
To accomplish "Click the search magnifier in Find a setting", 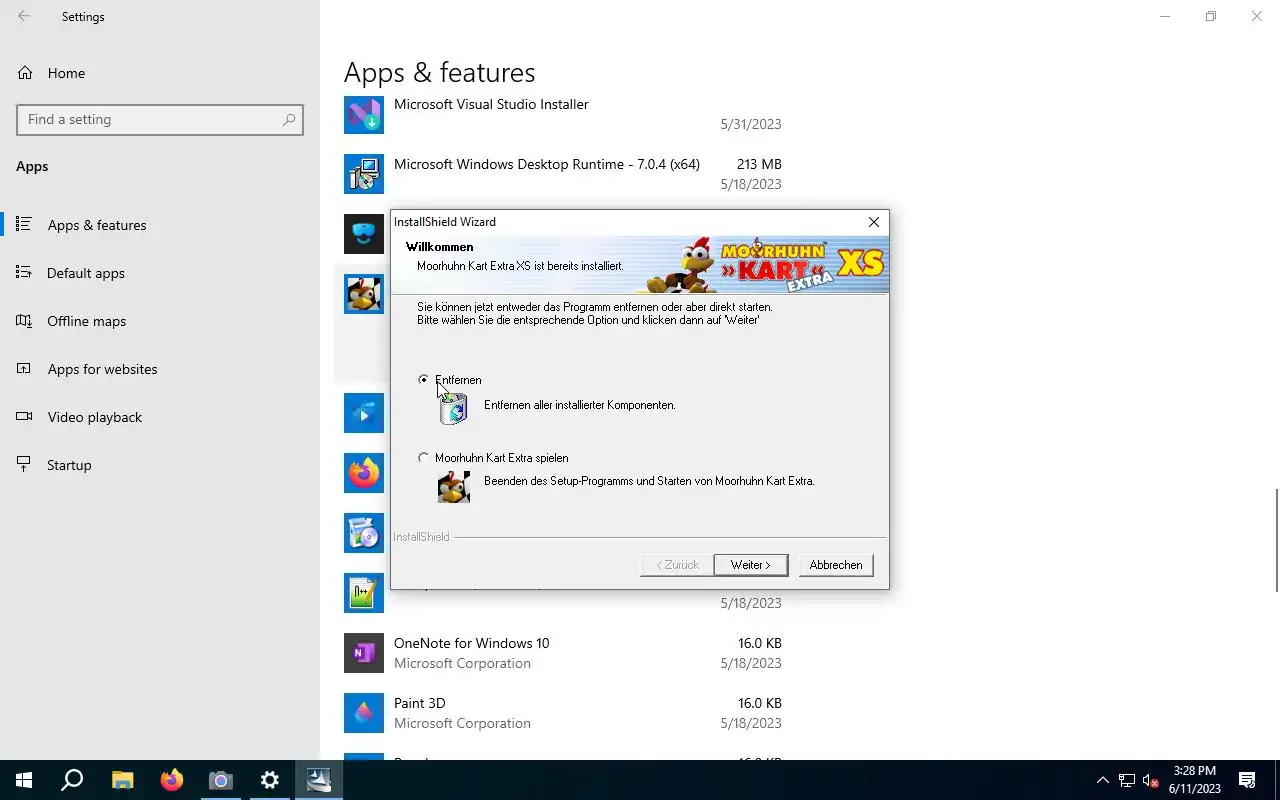I will point(289,119).
